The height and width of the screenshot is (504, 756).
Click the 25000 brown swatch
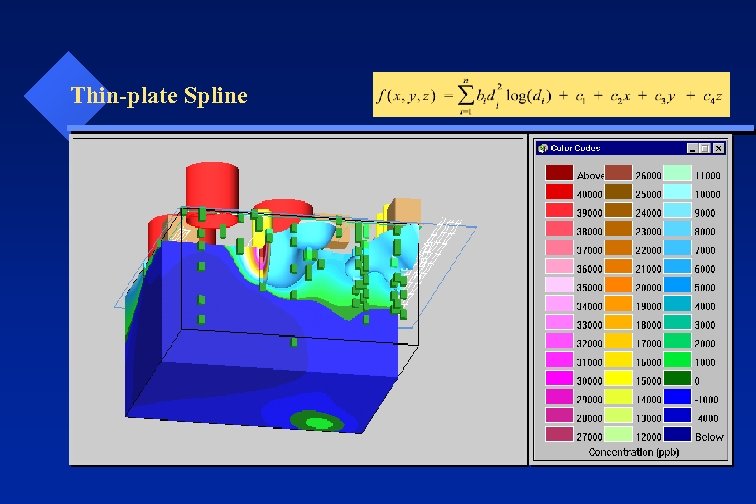(x=618, y=191)
